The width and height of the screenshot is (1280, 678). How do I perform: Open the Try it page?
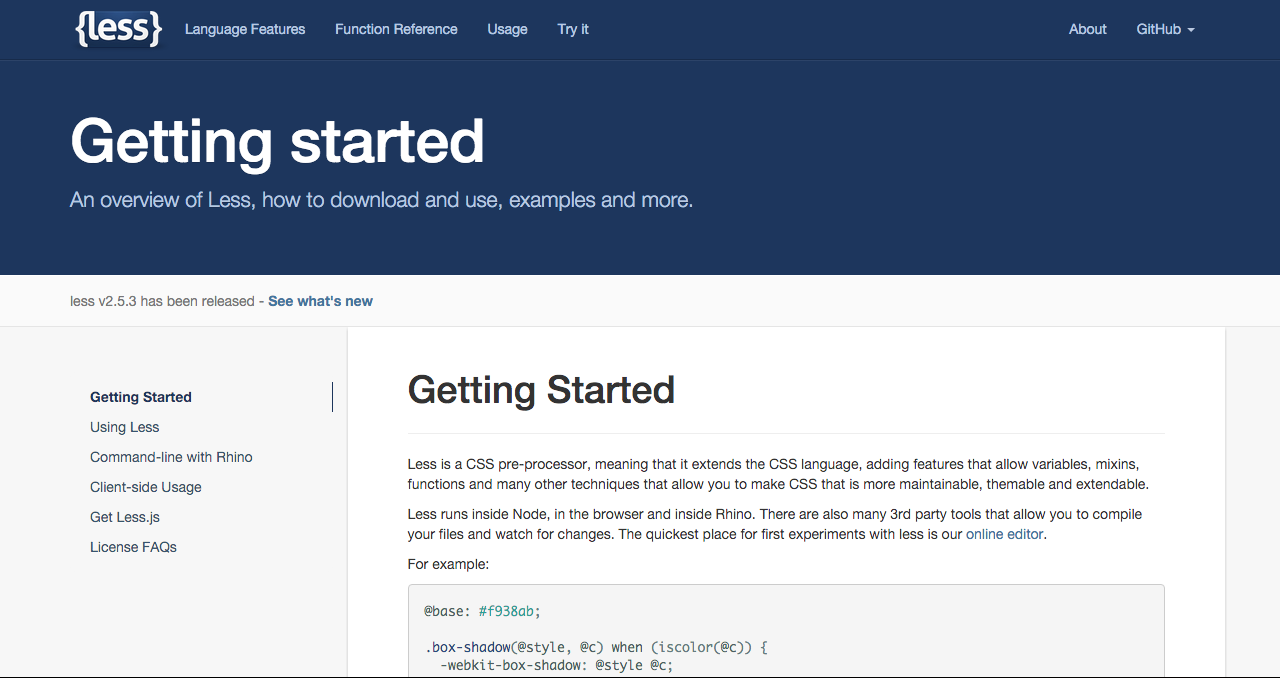(573, 29)
